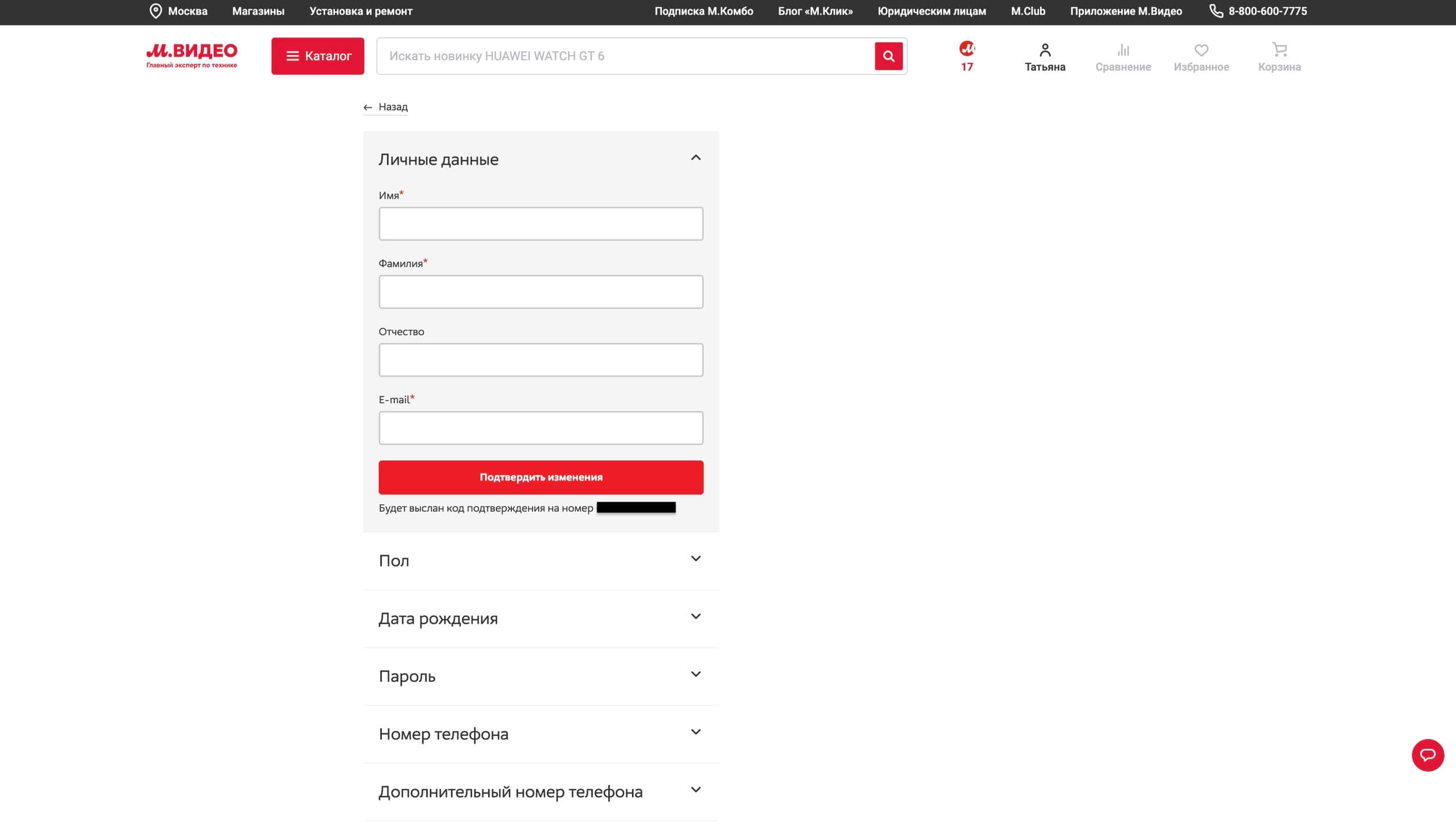Open the live chat bubble
The width and height of the screenshot is (1456, 835).
pos(1427,755)
